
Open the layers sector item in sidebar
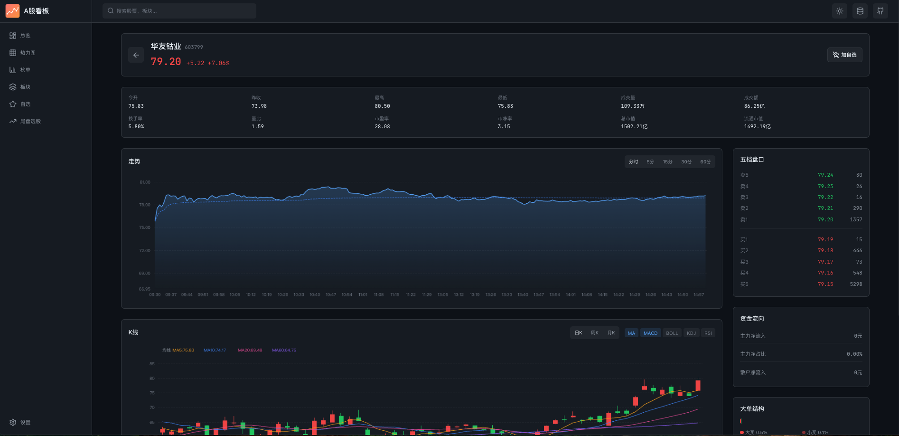[13, 87]
